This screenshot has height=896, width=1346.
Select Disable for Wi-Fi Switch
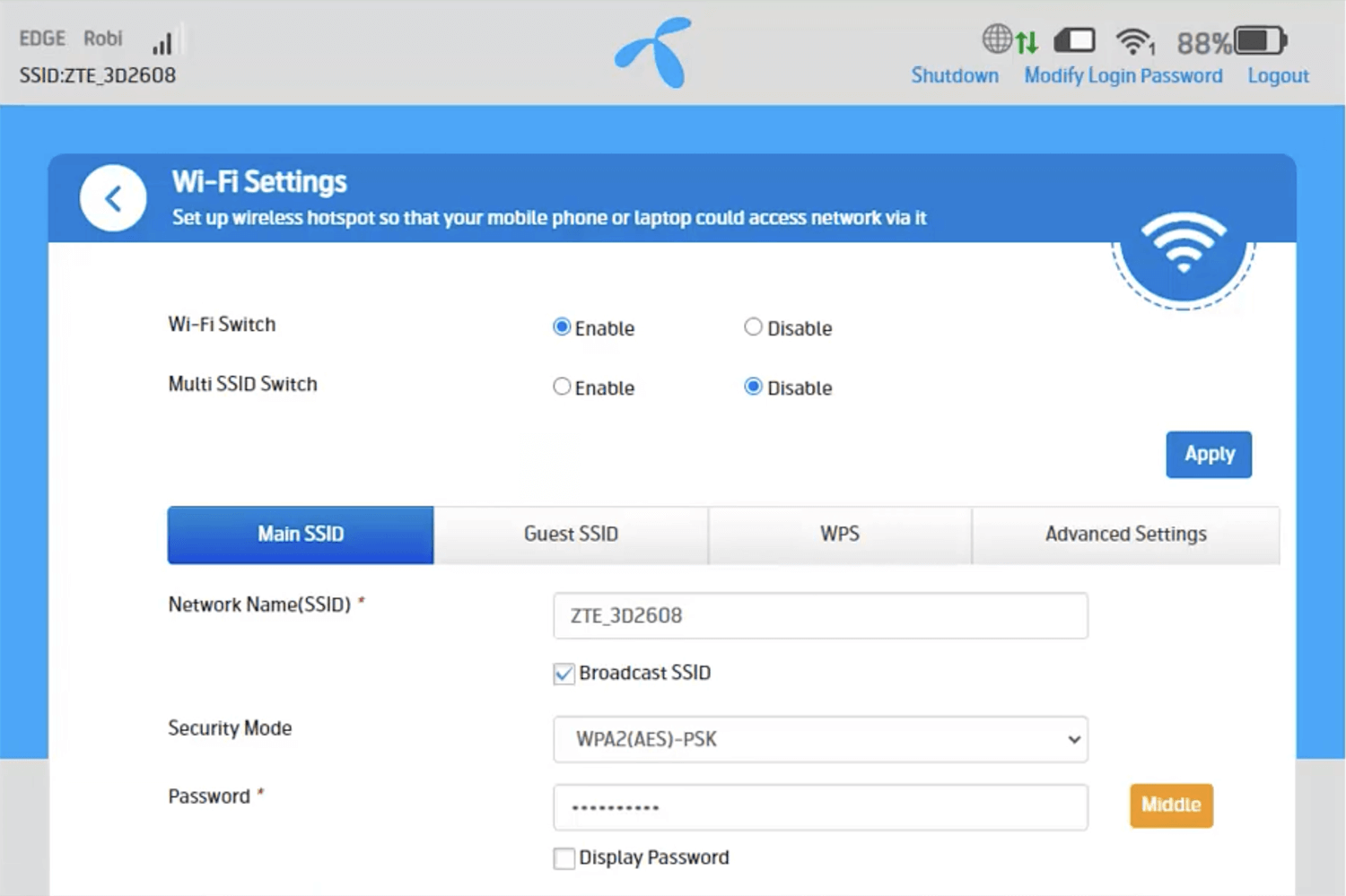click(x=754, y=327)
